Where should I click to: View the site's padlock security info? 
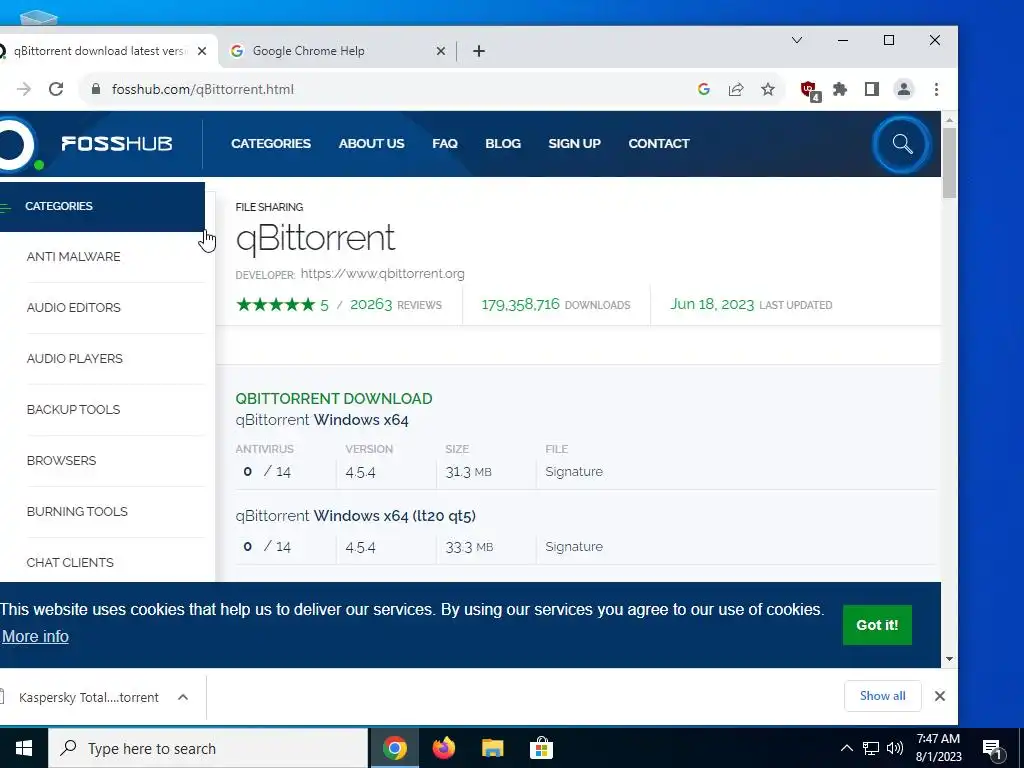pos(96,89)
